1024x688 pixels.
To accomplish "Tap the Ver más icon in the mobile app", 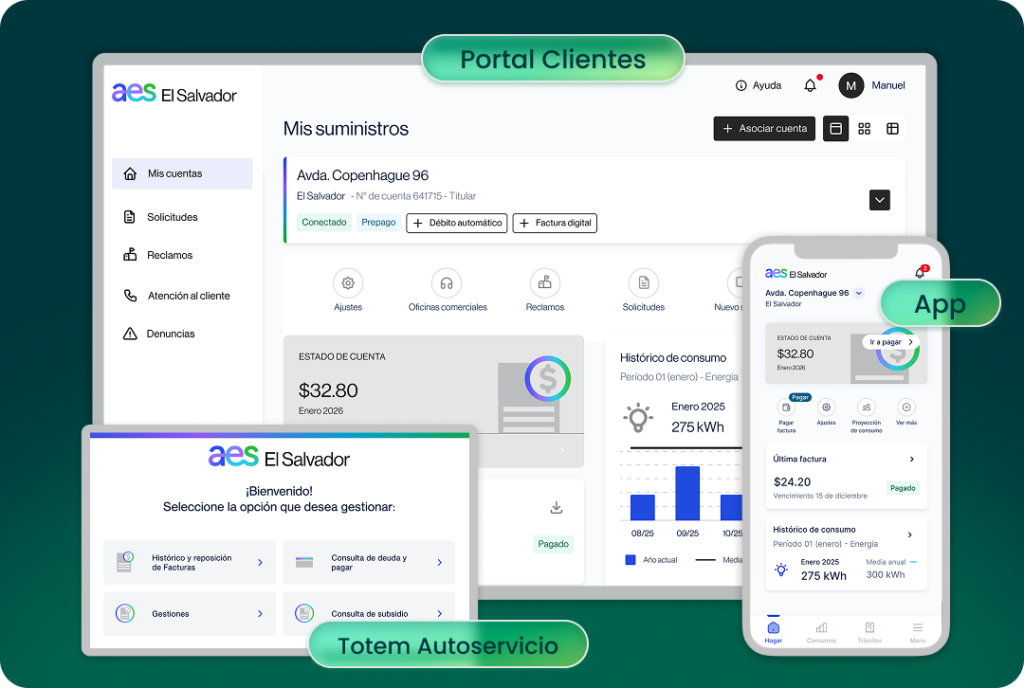I will pos(906,407).
